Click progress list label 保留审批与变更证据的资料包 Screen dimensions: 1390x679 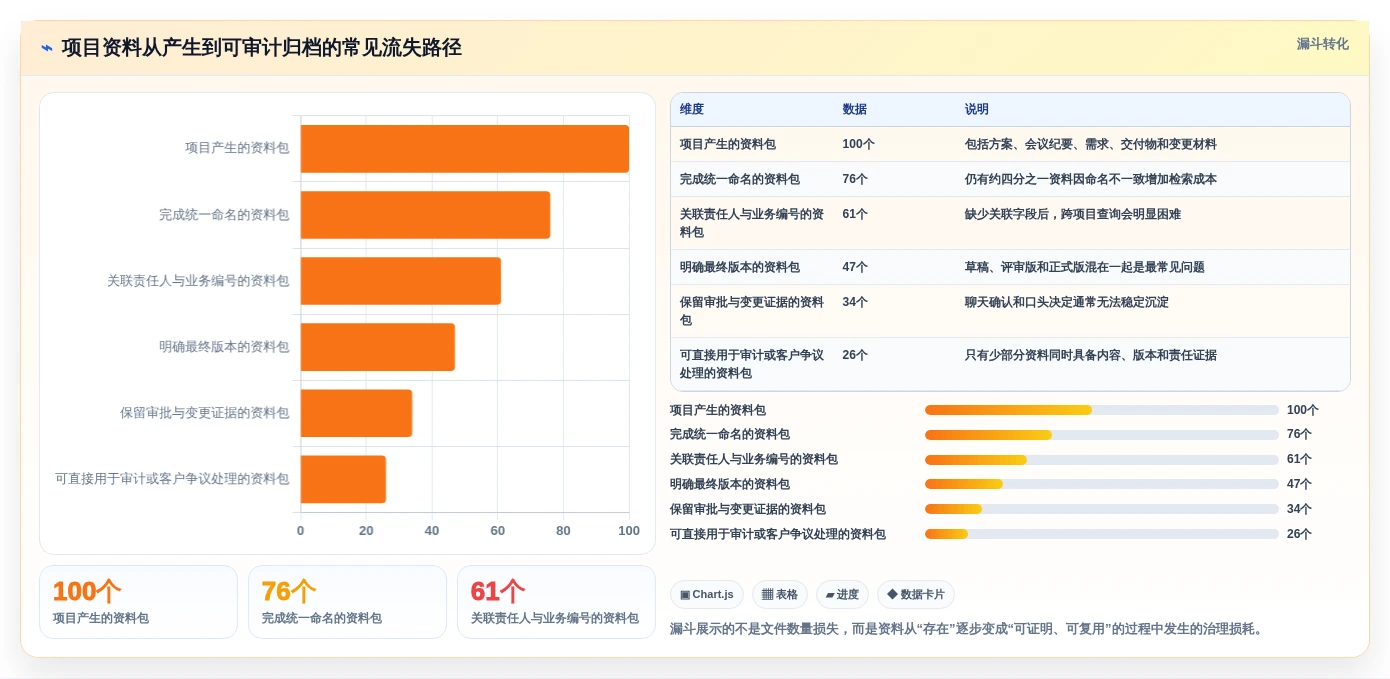click(x=748, y=509)
